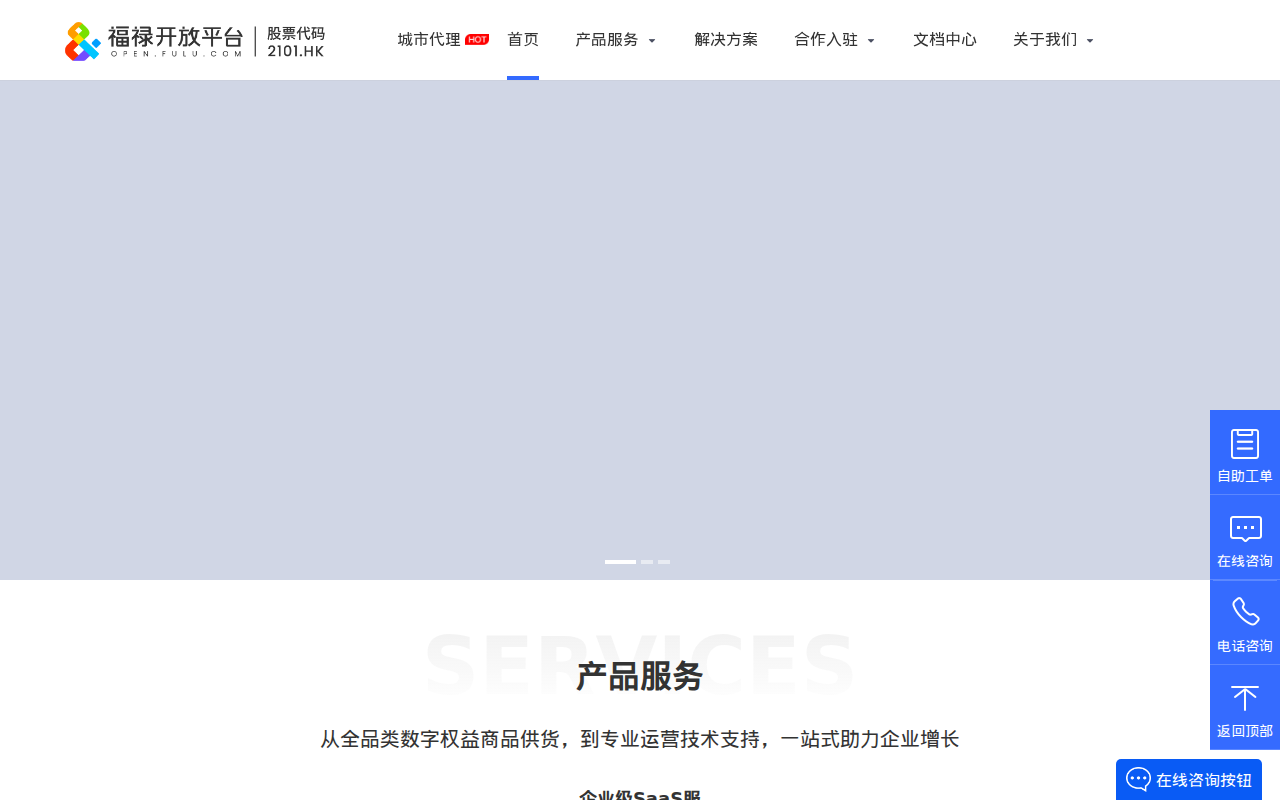Select 解决方案 in the navigation bar
Viewport: 1280px width, 800px height.
[x=726, y=40]
